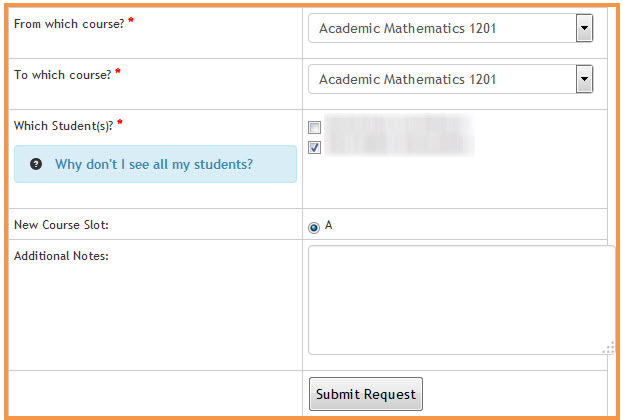Click the Submit Request button

[x=366, y=394]
